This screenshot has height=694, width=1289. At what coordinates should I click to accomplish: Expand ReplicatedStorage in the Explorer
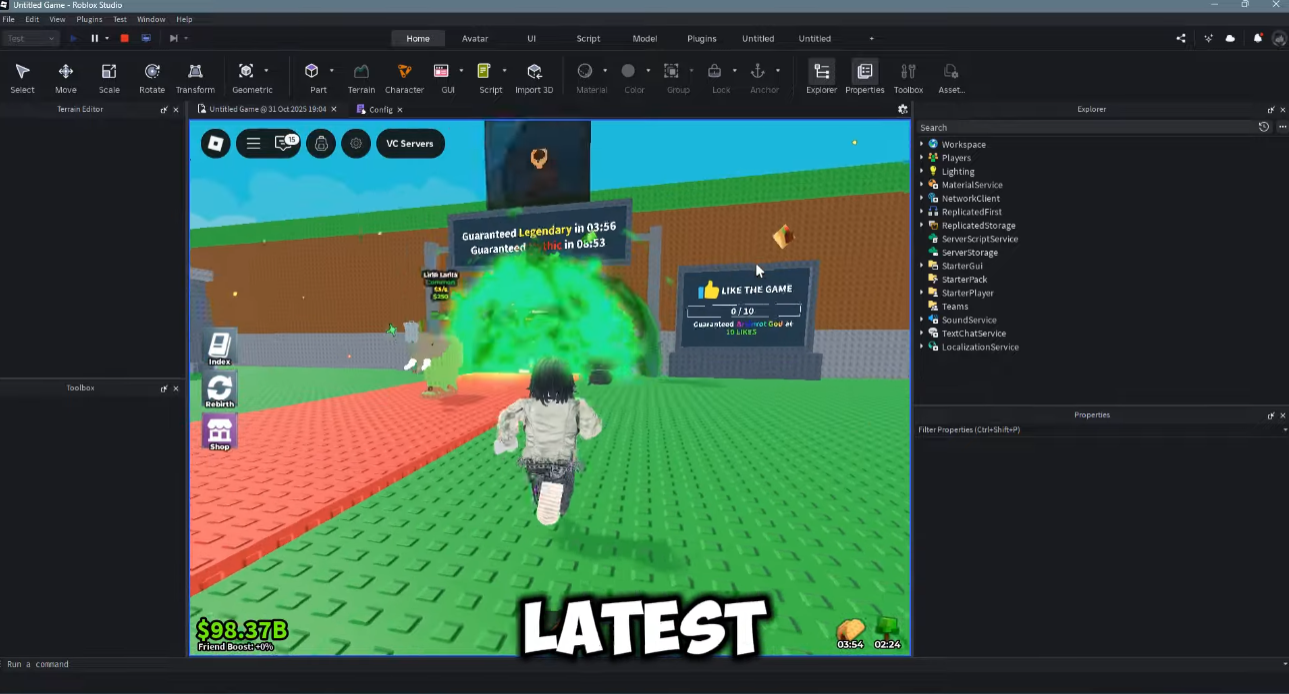coord(922,225)
